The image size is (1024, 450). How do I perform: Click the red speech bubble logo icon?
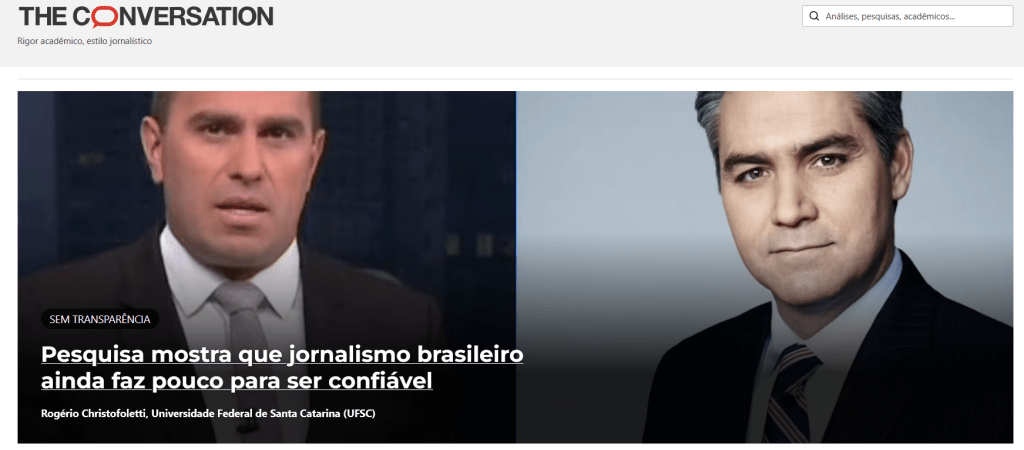click(104, 17)
